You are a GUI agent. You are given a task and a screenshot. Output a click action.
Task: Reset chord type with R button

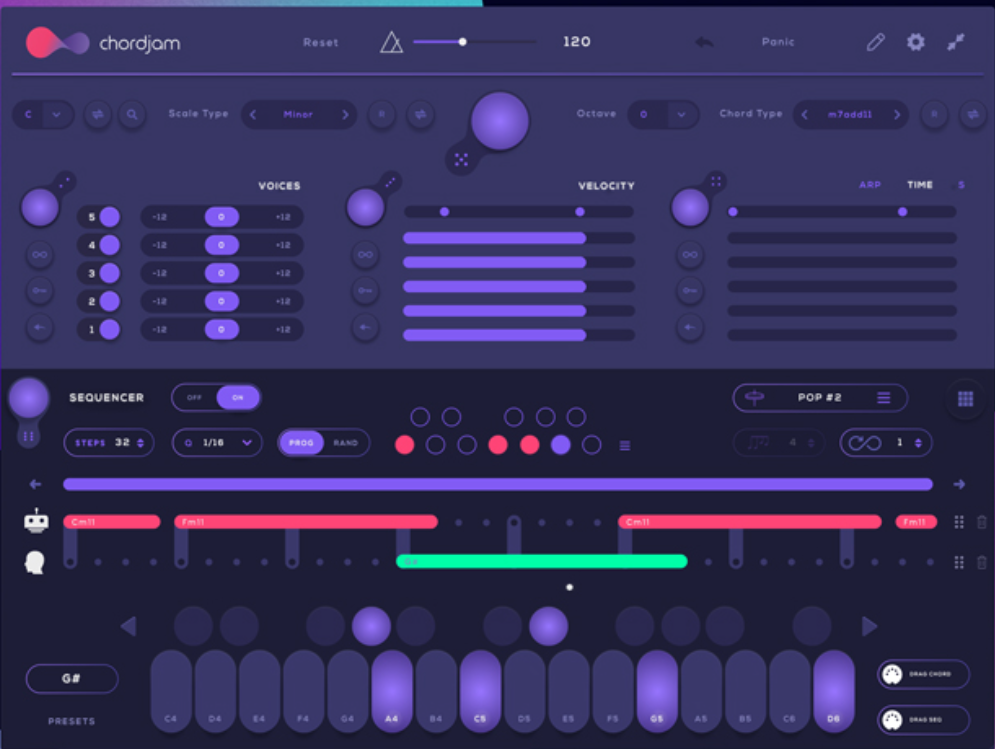point(934,114)
